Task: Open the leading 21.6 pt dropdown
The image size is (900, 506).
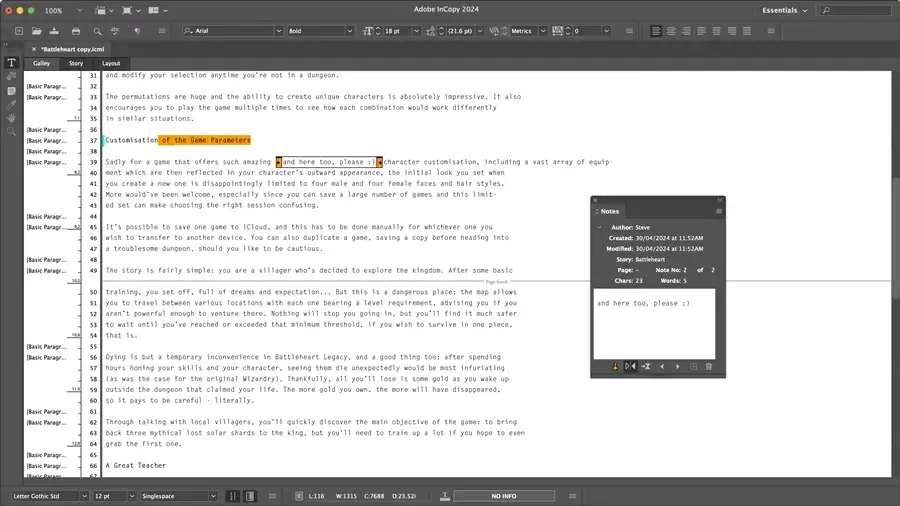Action: tap(480, 31)
